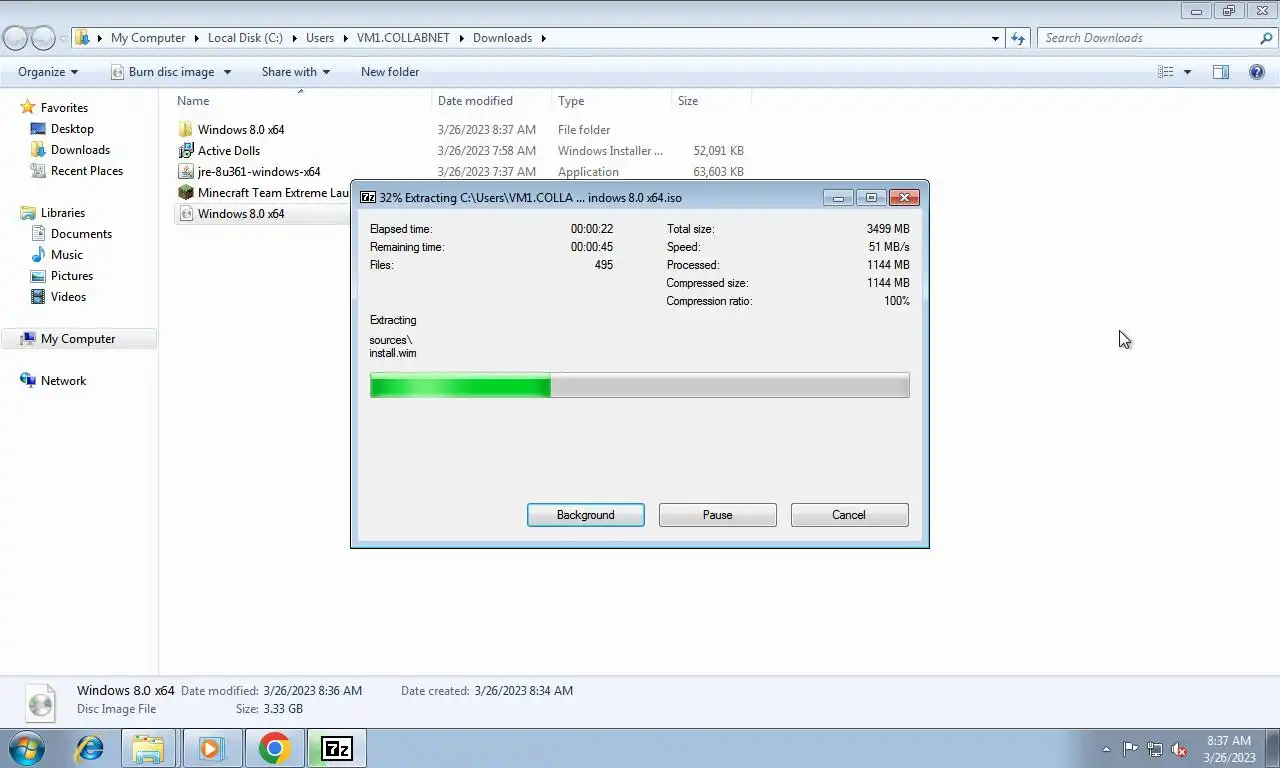Switch to 7-Zip taskbar button
The image size is (1280, 768).
click(x=337, y=748)
